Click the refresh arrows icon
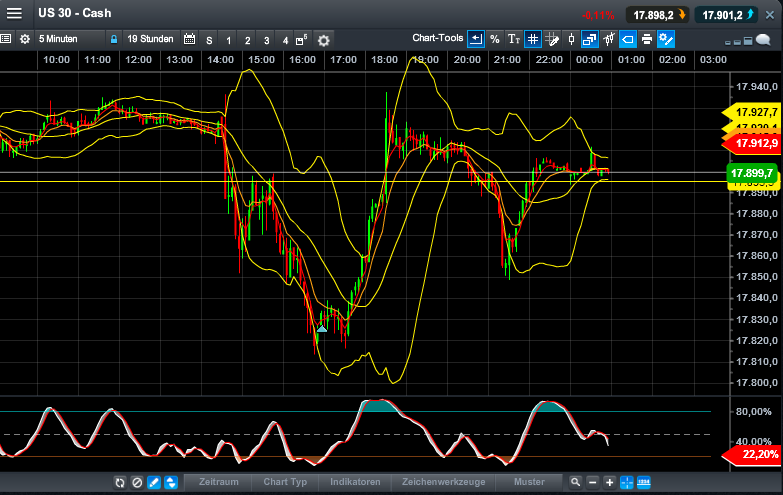 click(x=120, y=483)
